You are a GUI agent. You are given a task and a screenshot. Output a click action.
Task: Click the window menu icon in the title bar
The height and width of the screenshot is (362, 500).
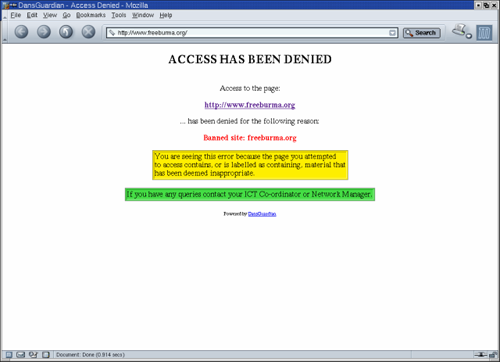coord(6,5)
